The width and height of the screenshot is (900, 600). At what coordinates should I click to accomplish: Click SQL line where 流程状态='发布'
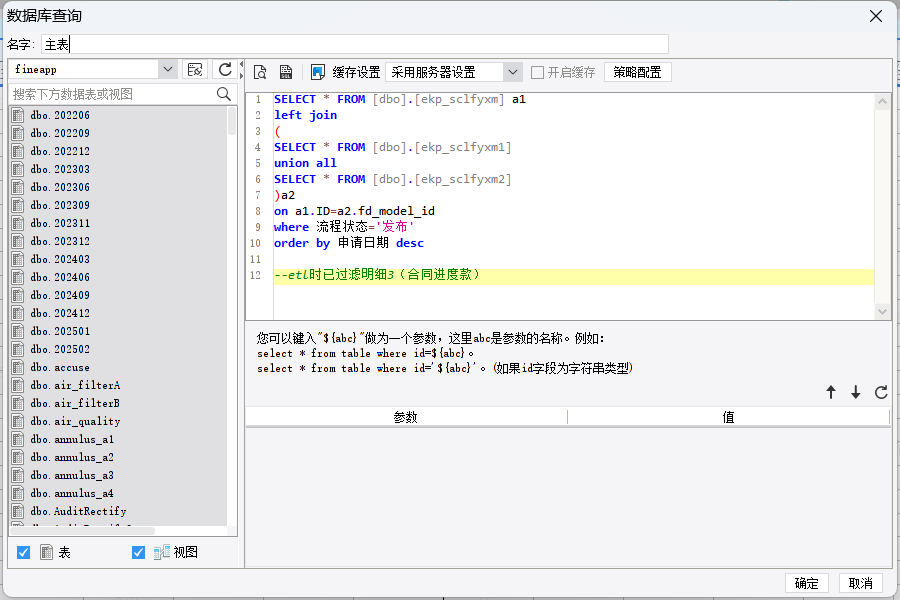(x=344, y=227)
